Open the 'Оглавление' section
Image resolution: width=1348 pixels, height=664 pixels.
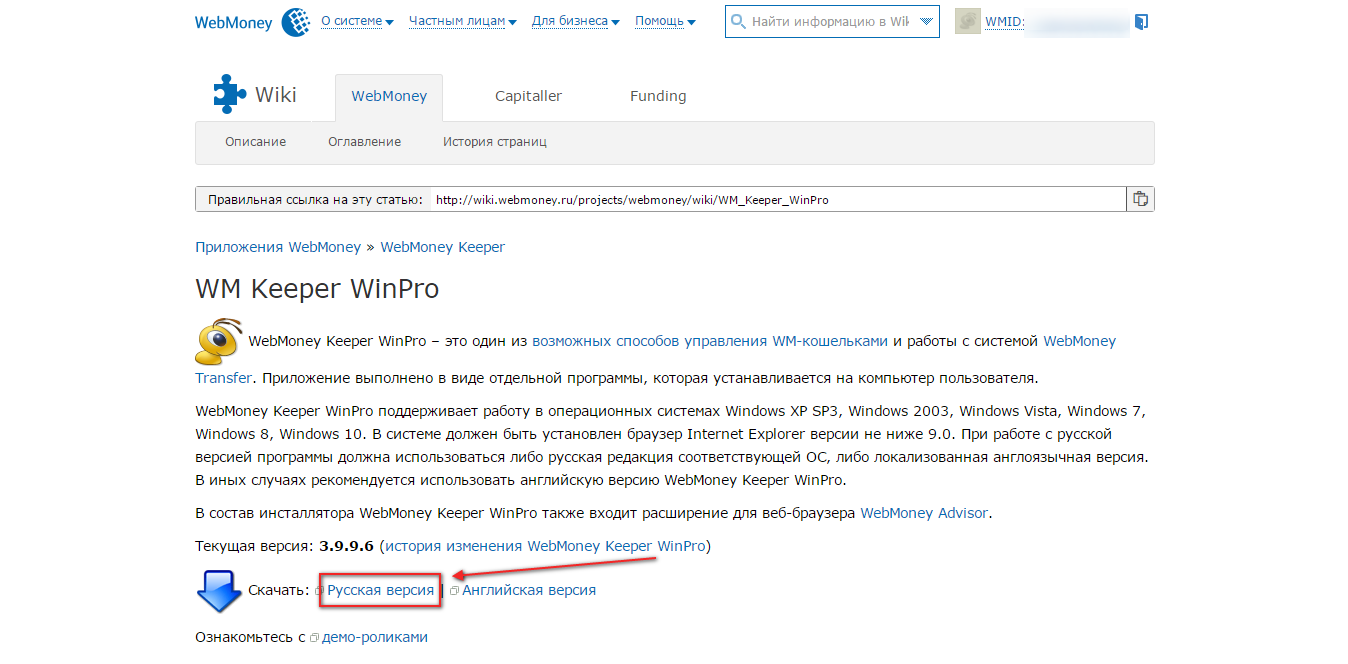(x=364, y=142)
